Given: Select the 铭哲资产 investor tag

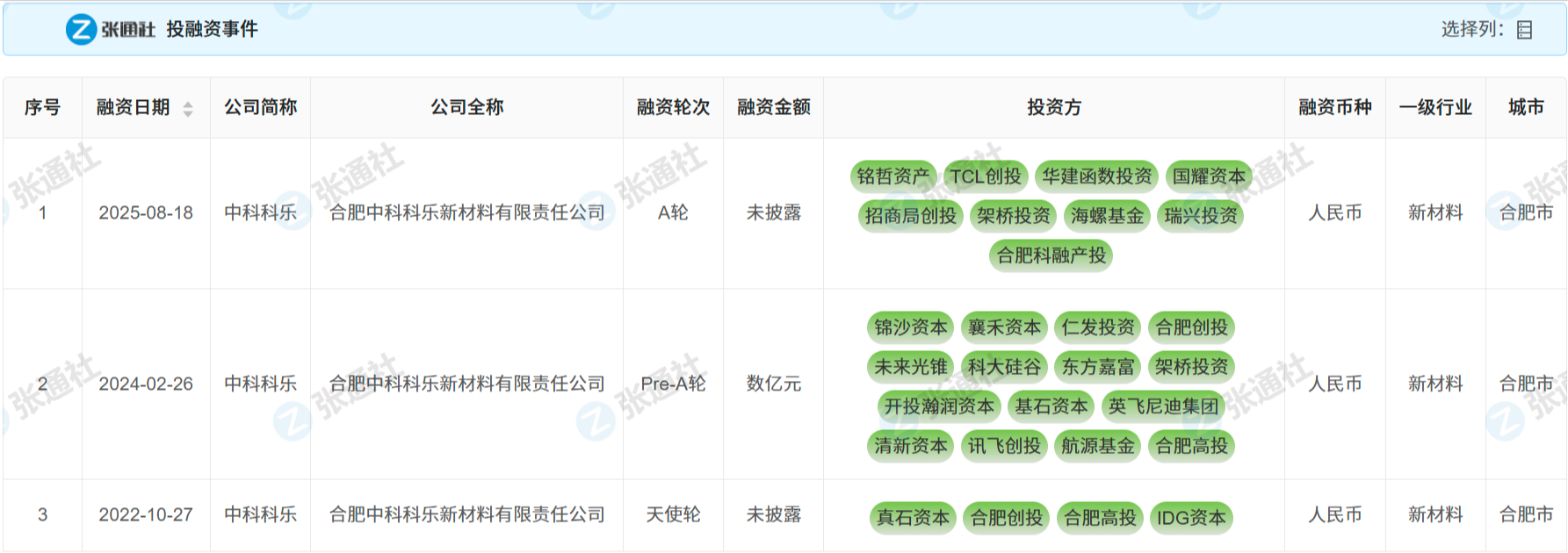Looking at the screenshot, I should pos(893,176).
